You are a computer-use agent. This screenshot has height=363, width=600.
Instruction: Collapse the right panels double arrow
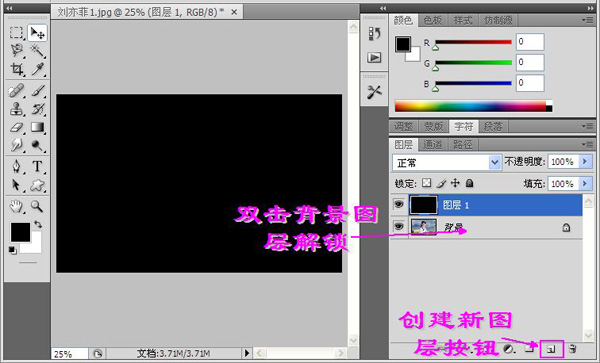coord(590,8)
